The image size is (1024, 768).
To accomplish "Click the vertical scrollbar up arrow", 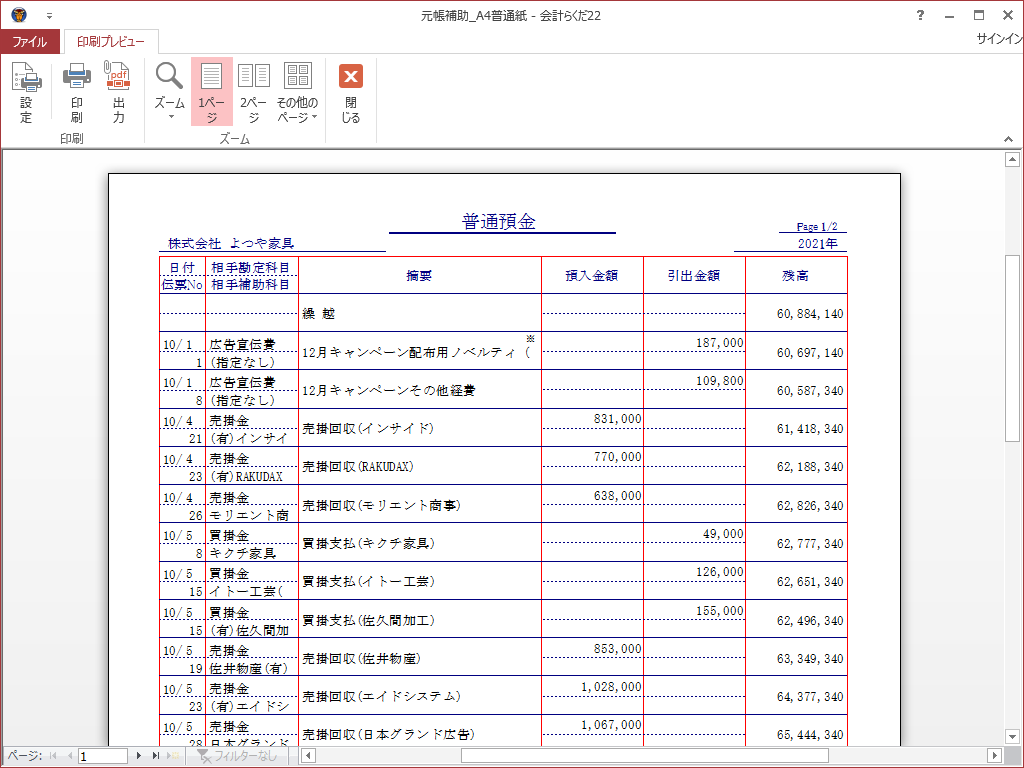I will tap(1012, 159).
